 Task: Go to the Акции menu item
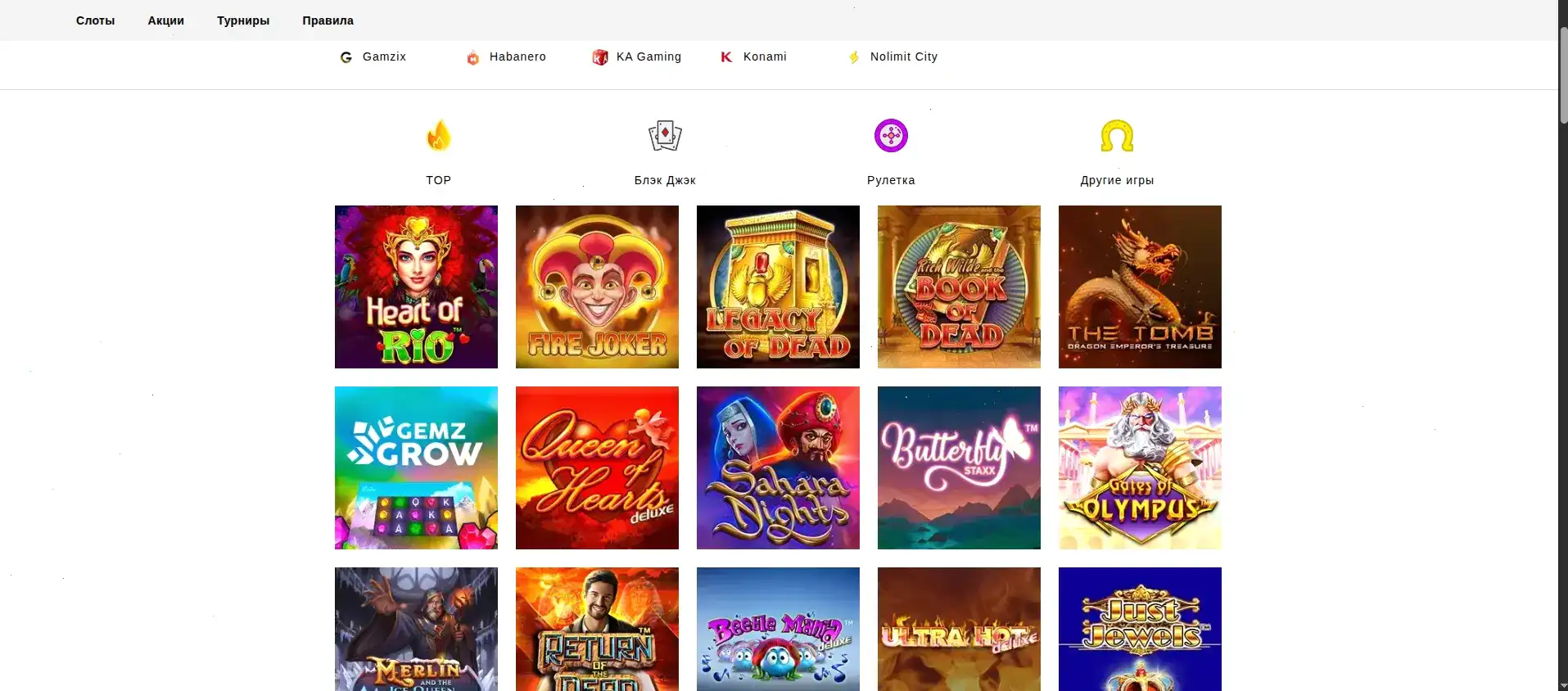coord(166,20)
